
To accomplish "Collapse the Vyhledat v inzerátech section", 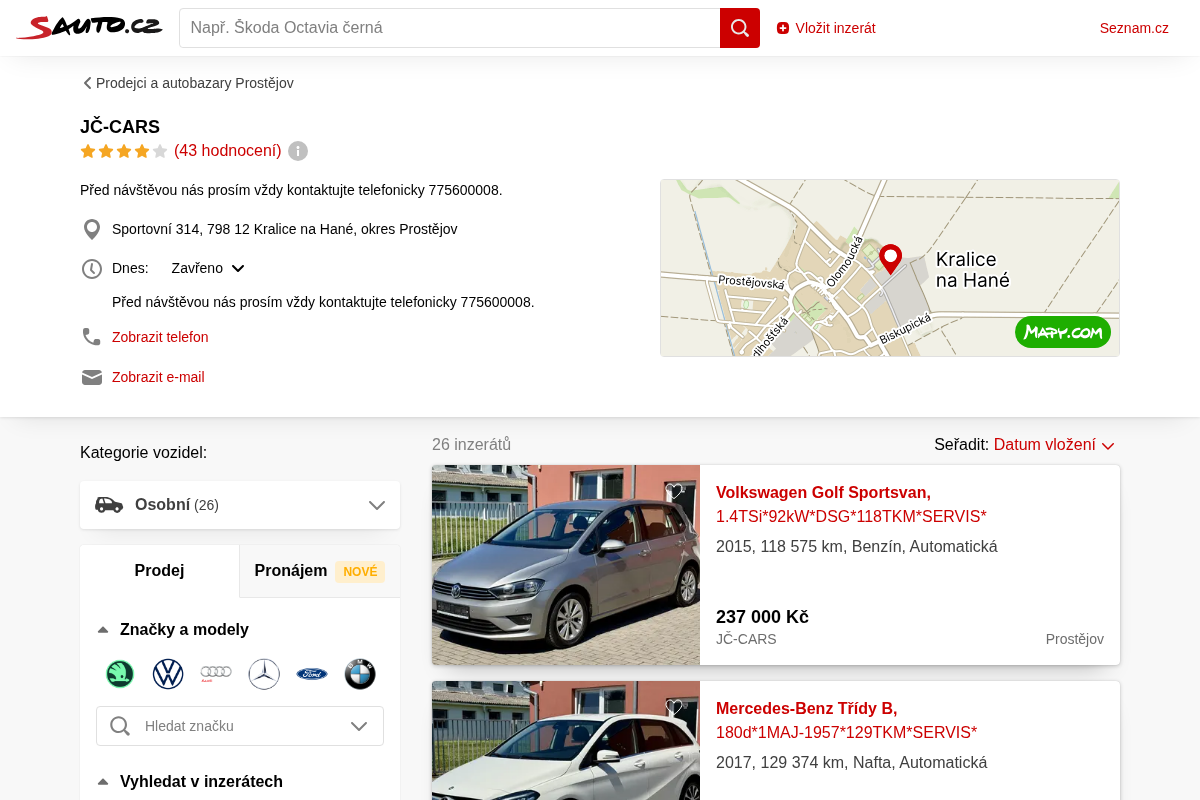I will tap(190, 782).
